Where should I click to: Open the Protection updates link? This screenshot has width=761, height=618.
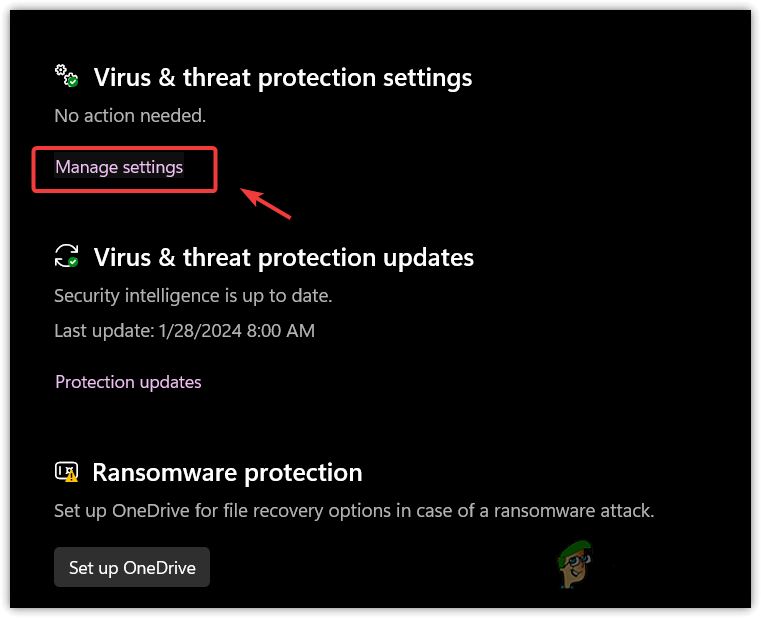(x=128, y=382)
